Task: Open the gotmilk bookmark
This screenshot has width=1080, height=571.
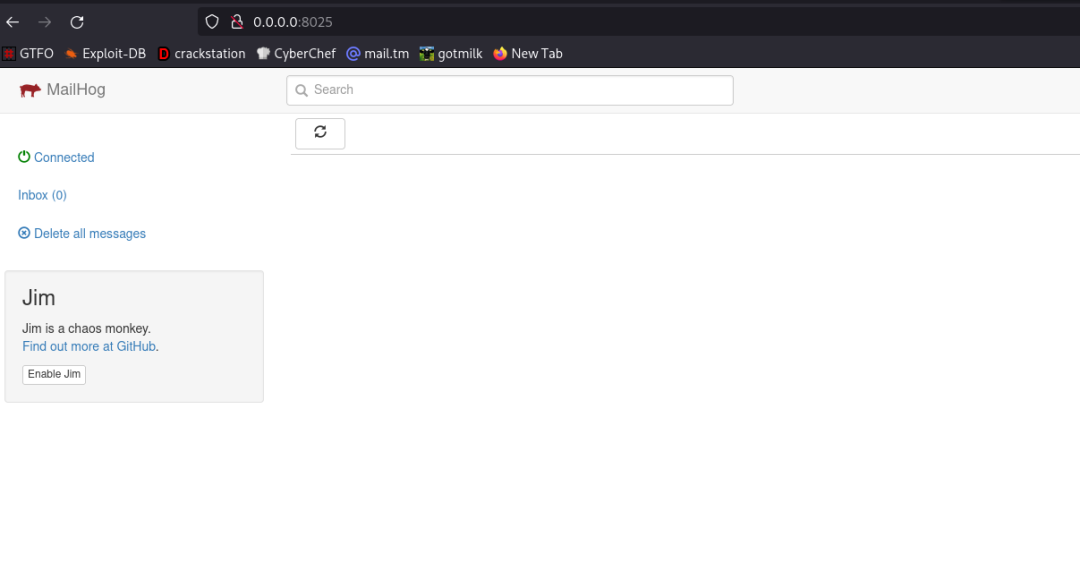Action: click(451, 54)
